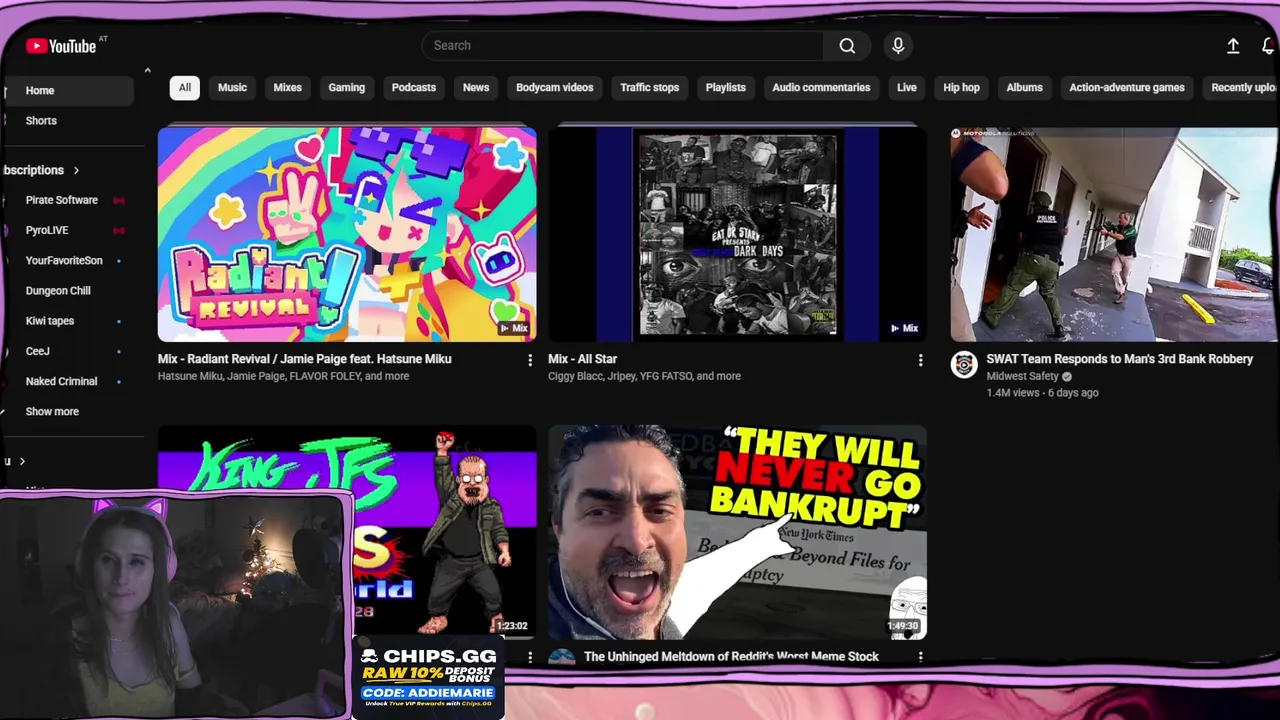
Task: Open options for King TFS video
Action: [x=530, y=657]
